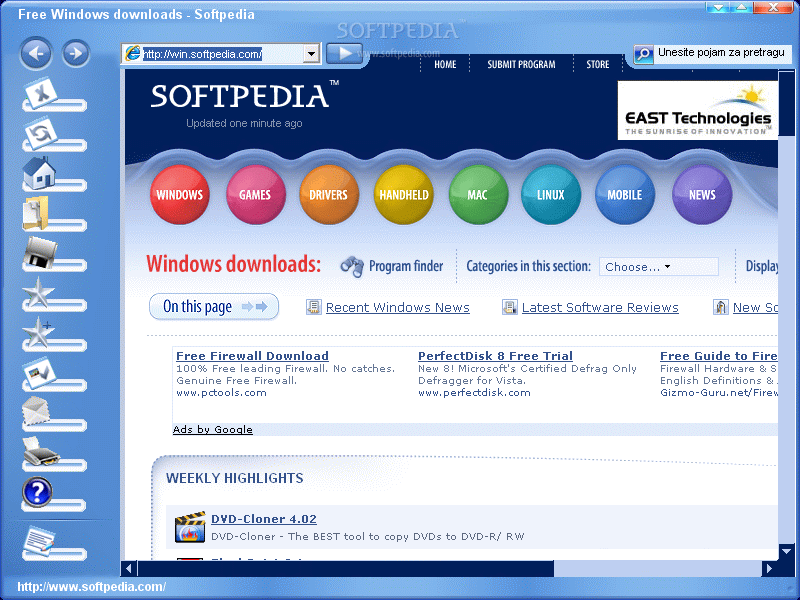Screen dimensions: 800x600
Task: Refresh the page using the sidebar icon
Action: pos(41,133)
